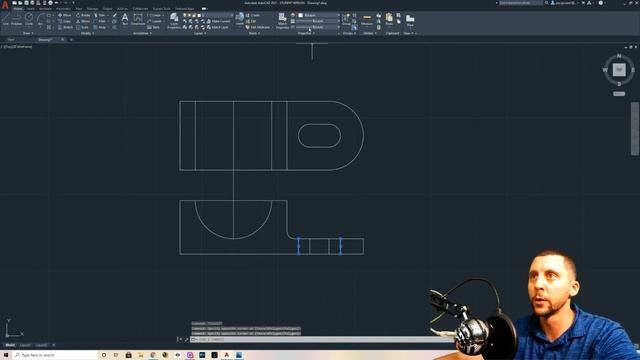Image resolution: width=640 pixels, height=360 pixels.
Task: Click Create block tool
Action: click(x=253, y=15)
